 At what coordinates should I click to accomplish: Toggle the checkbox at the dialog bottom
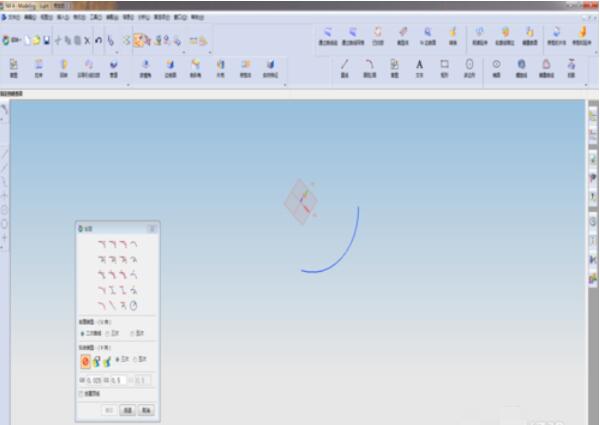81,395
